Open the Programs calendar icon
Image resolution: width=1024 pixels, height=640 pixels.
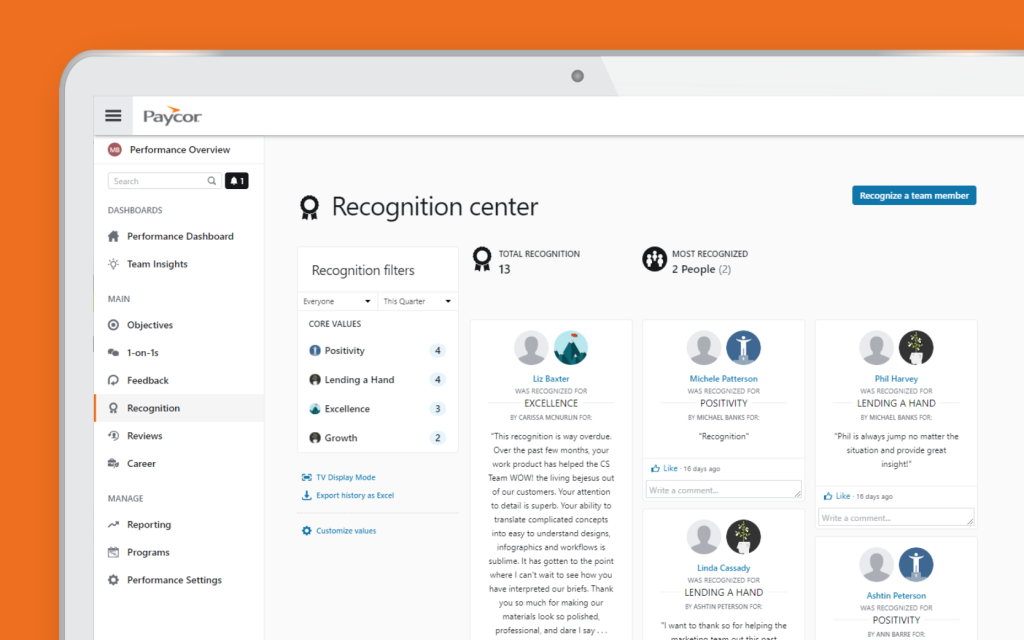tap(112, 552)
